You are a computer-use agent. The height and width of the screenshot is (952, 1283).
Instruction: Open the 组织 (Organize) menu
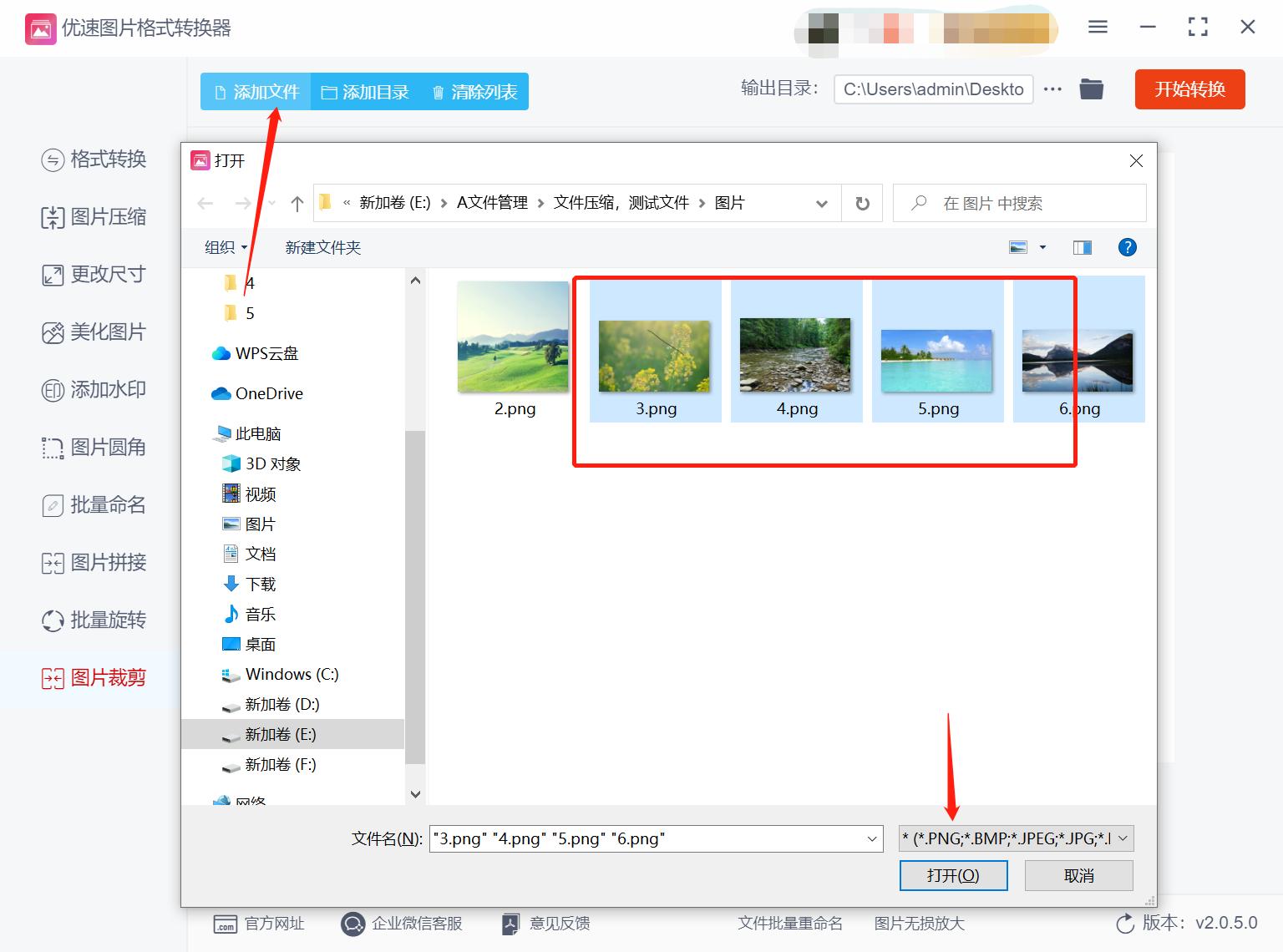[x=223, y=247]
